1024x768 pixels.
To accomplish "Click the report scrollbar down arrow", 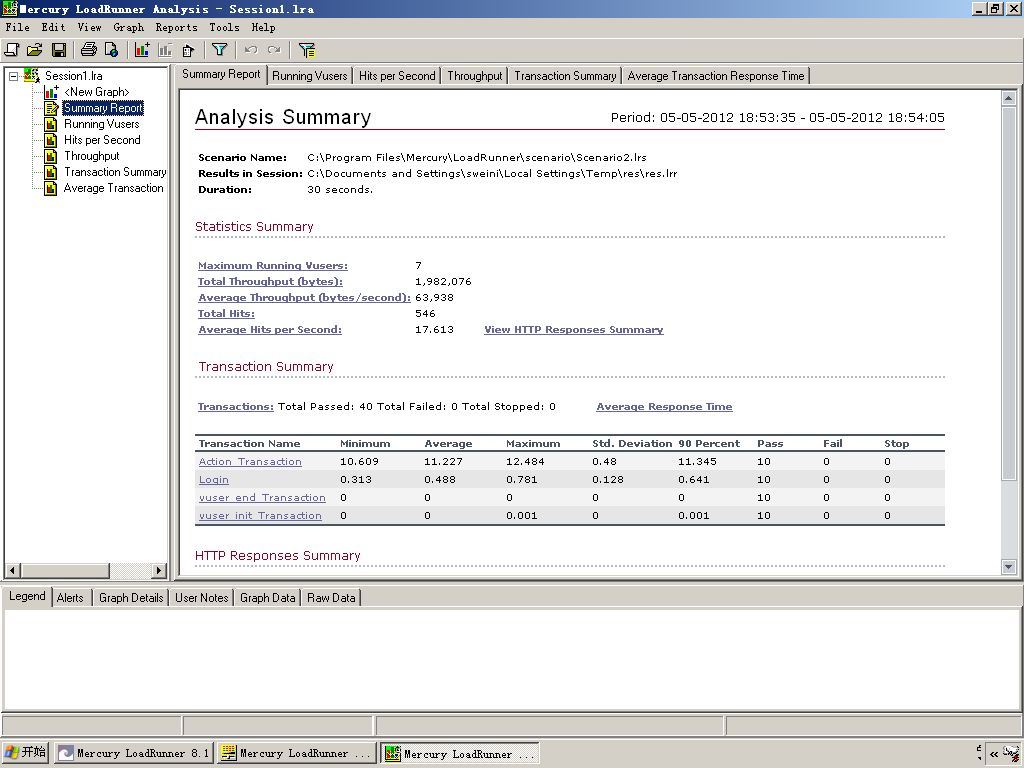I will (x=1008, y=567).
